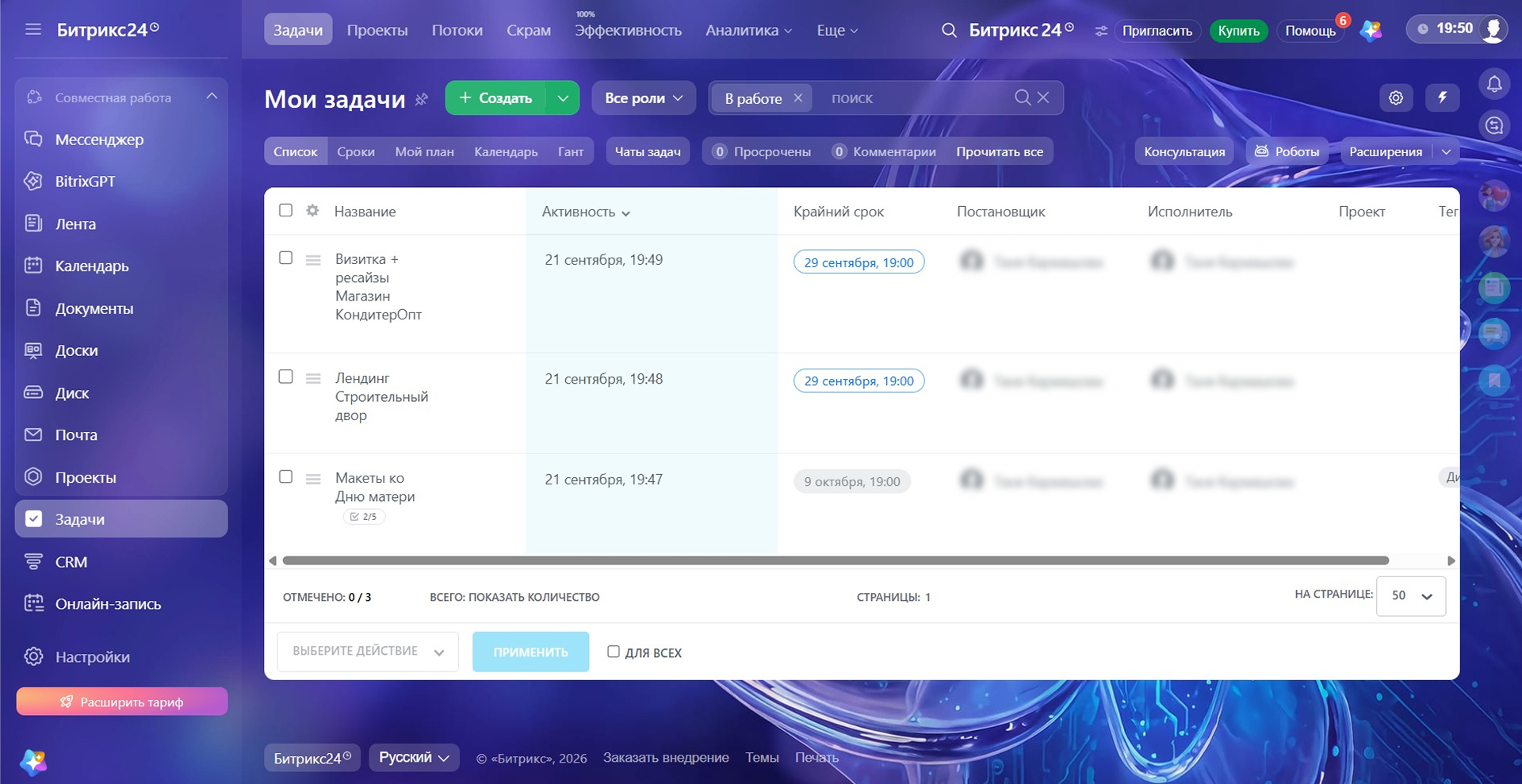The image size is (1522, 784).
Task: Select all tasks with the header checkbox
Action: (x=286, y=210)
